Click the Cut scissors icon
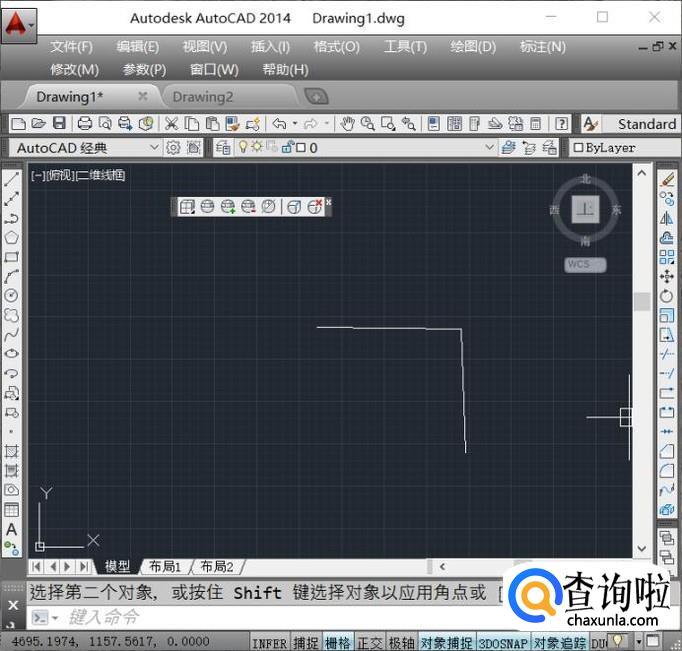The image size is (682, 651). point(171,124)
